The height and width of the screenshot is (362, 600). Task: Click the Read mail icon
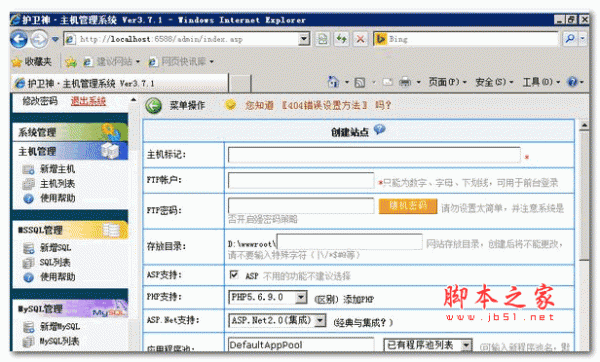pos(388,82)
